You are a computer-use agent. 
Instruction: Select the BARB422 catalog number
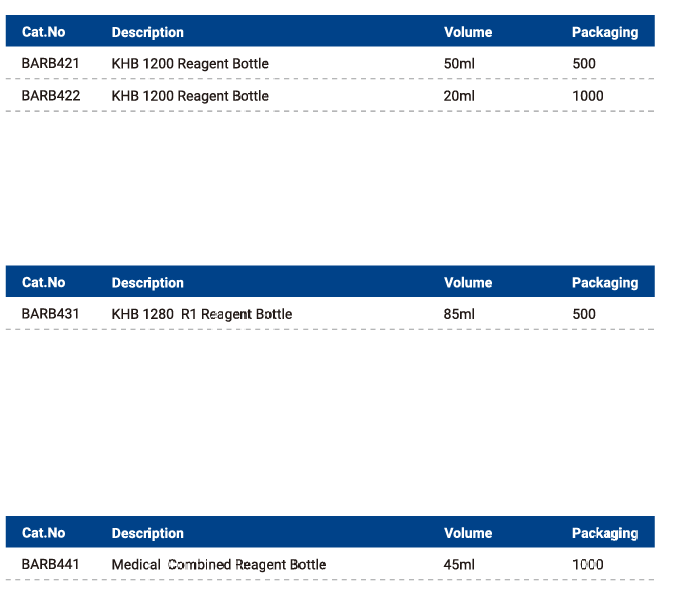click(x=51, y=96)
